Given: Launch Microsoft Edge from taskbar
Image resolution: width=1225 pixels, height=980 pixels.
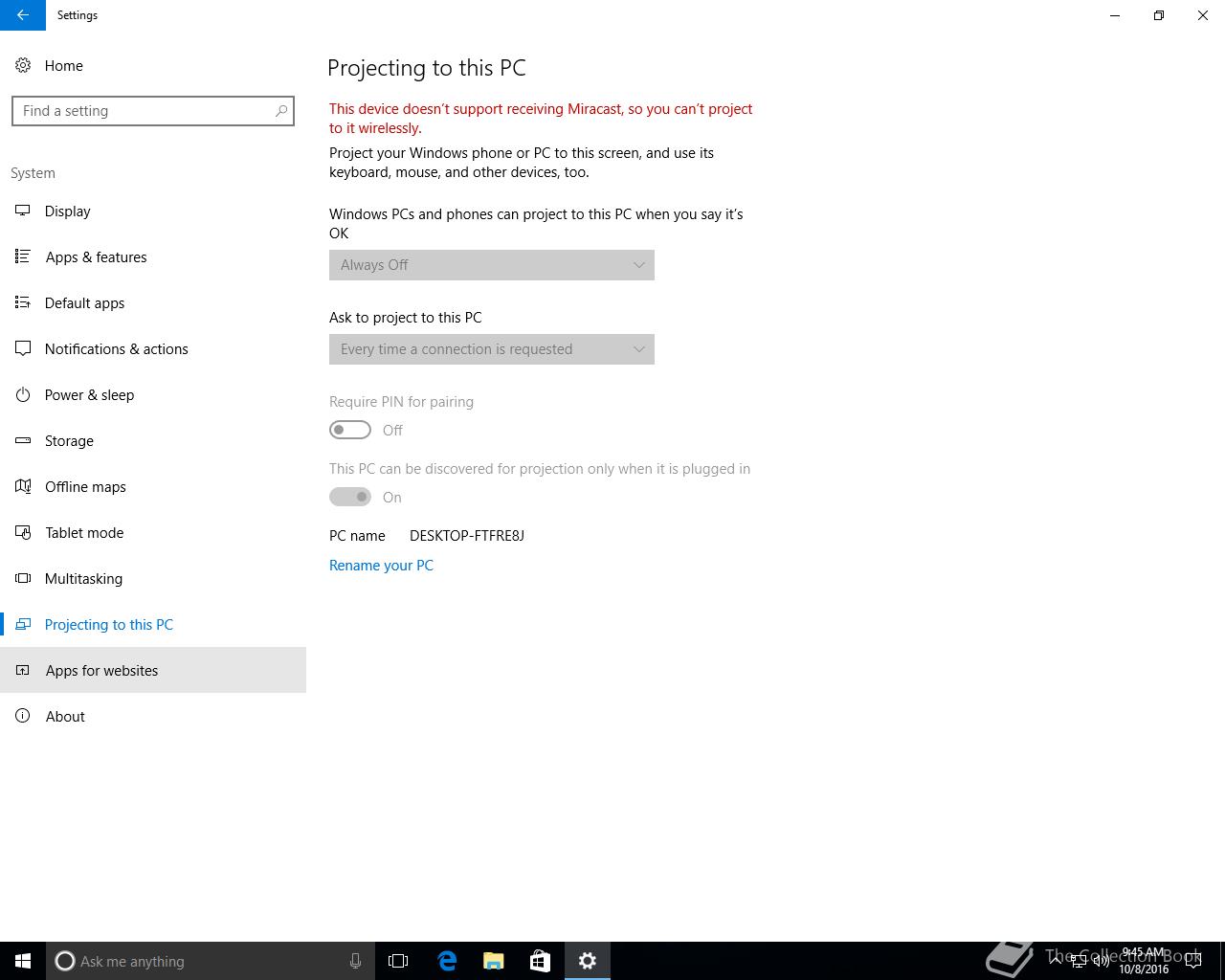Looking at the screenshot, I should [447, 961].
